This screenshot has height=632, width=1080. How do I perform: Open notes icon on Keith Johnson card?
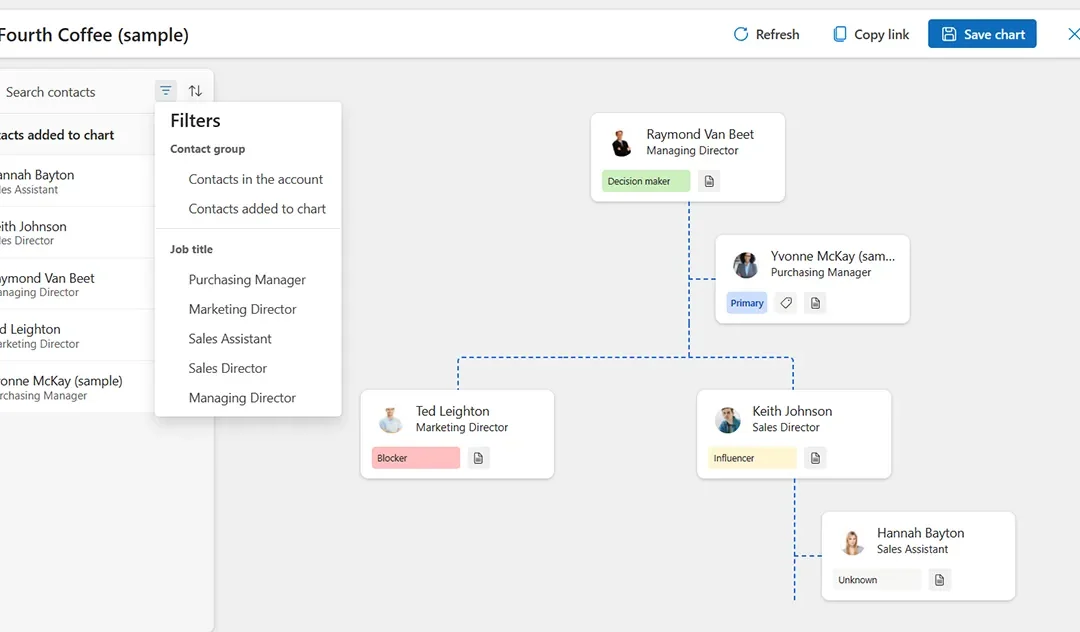(x=816, y=458)
